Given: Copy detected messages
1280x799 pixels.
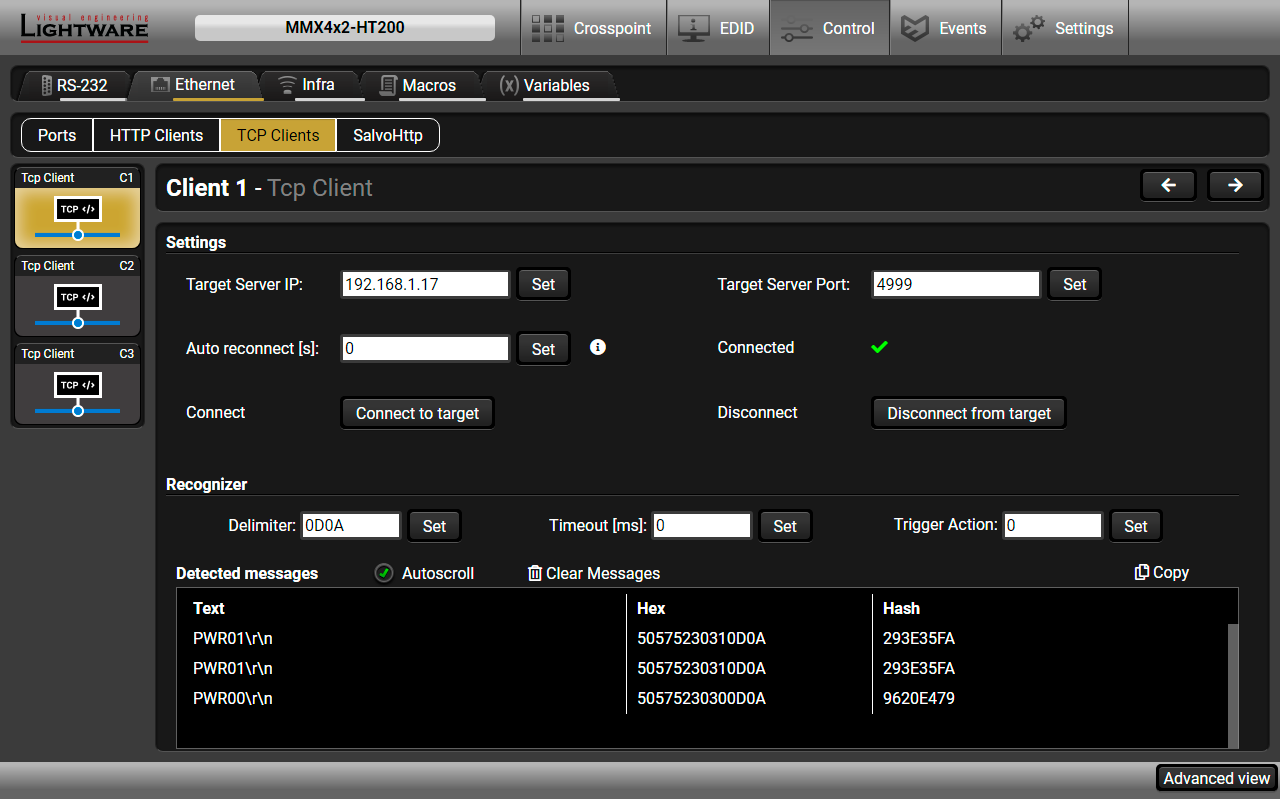Looking at the screenshot, I should click(x=1161, y=572).
